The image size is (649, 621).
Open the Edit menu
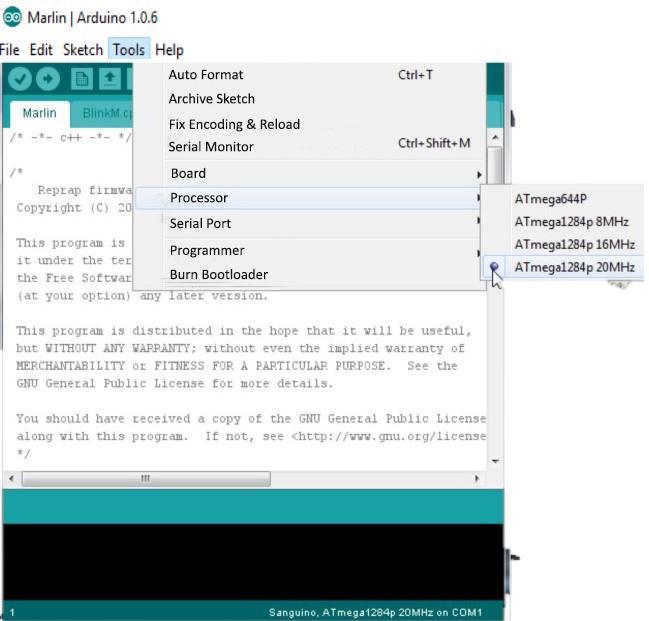click(x=41, y=50)
